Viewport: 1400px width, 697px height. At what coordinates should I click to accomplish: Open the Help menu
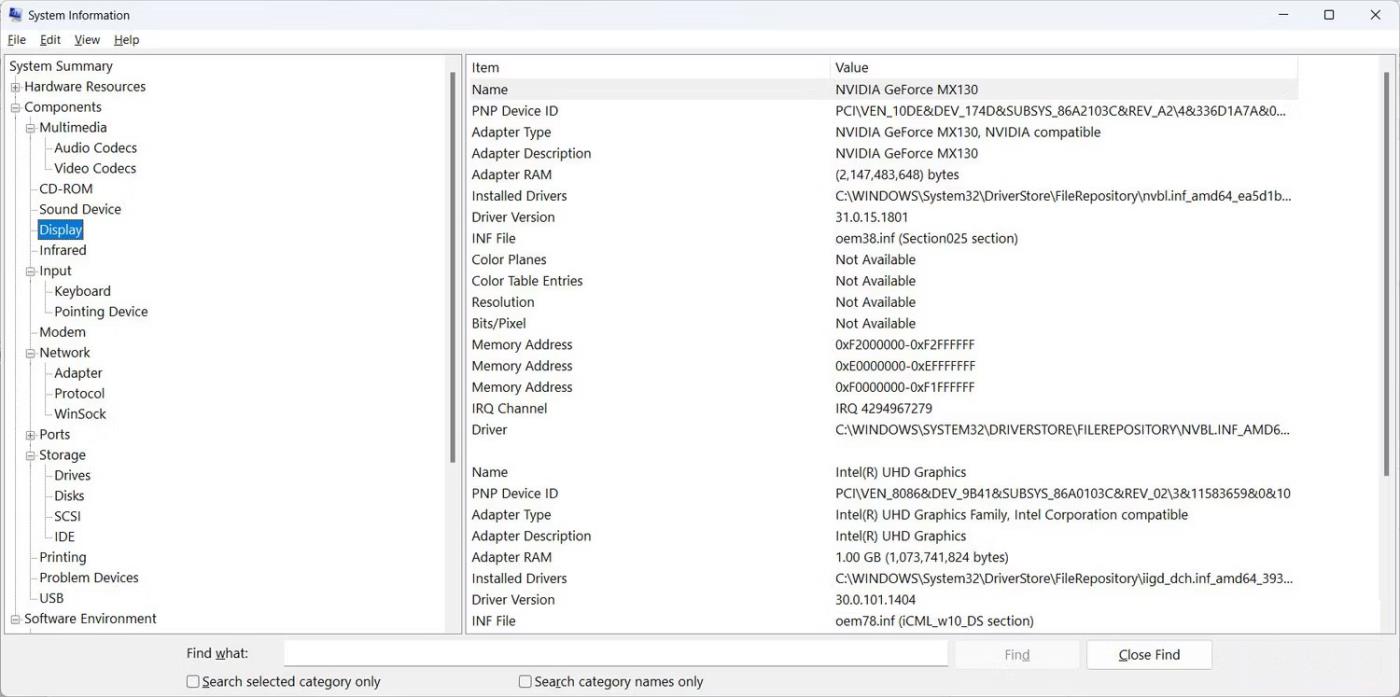click(x=127, y=40)
